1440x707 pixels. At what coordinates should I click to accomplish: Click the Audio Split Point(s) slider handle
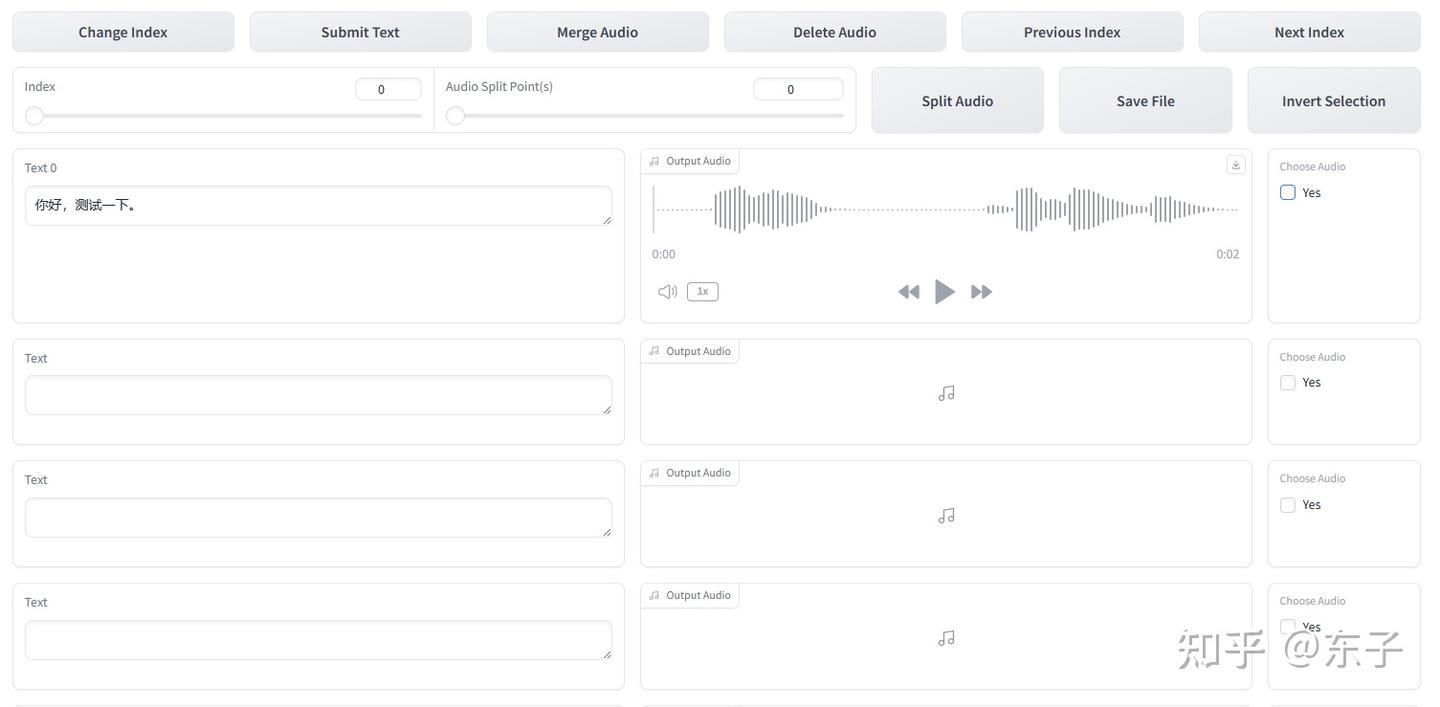coord(456,116)
